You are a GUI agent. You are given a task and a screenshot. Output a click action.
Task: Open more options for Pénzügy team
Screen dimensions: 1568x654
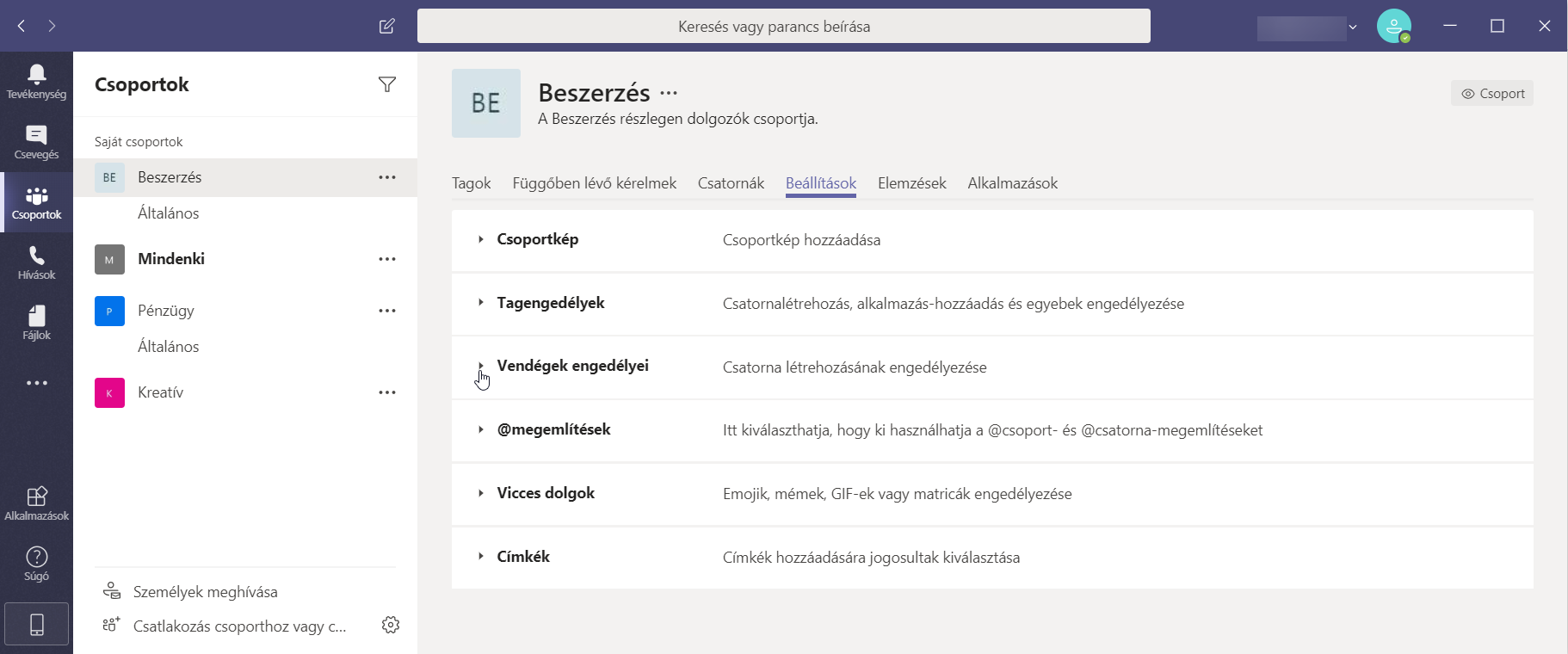click(387, 311)
